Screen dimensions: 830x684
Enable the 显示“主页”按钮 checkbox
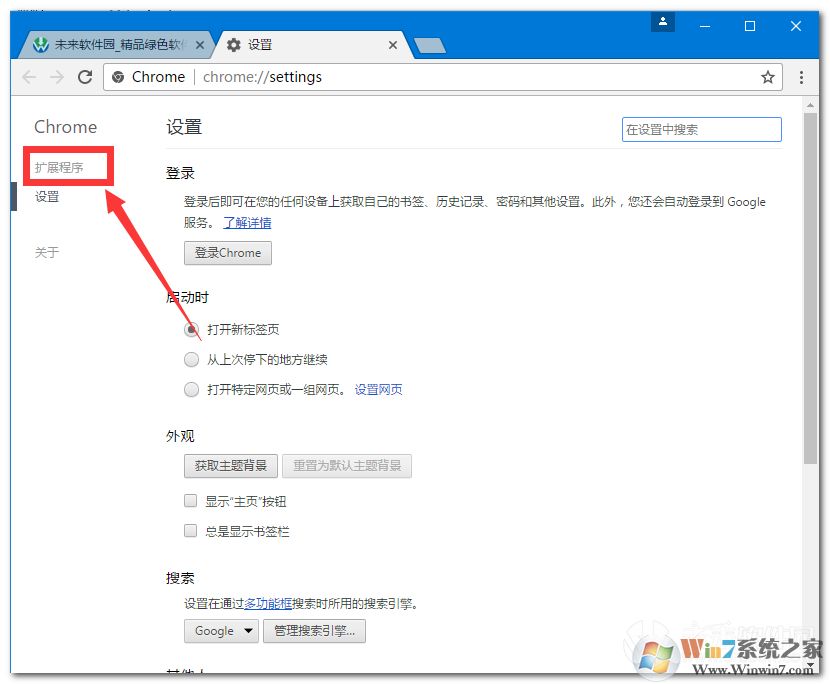[x=191, y=501]
